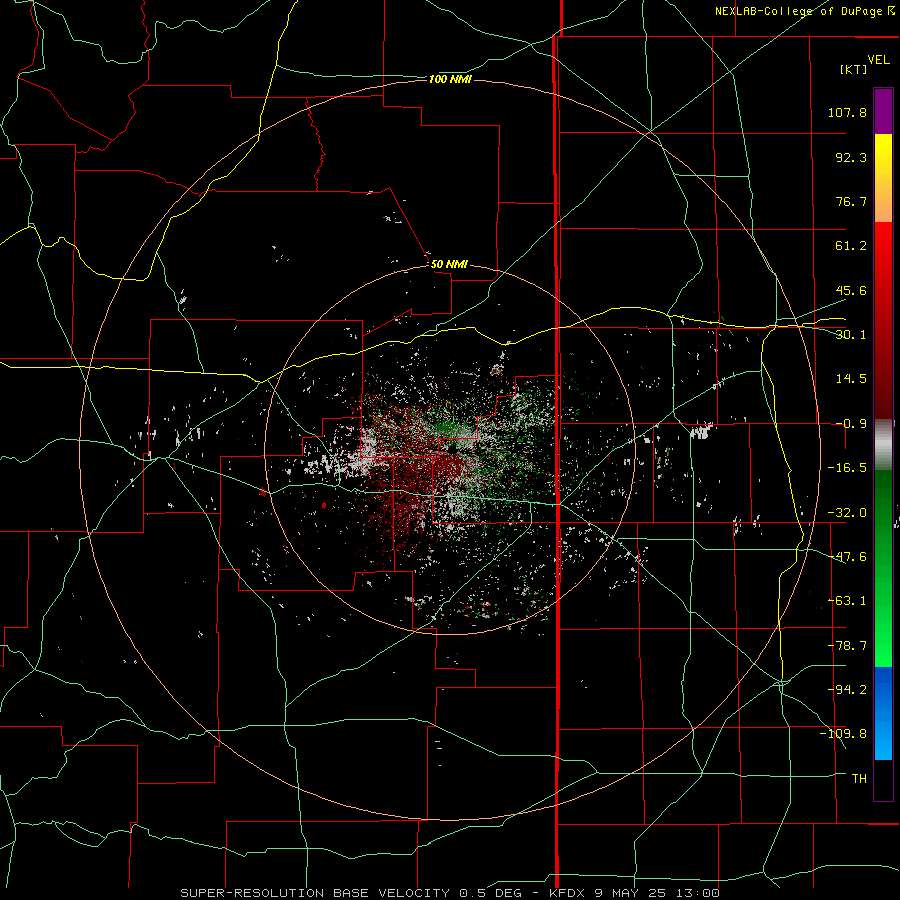
Task: Pick the purple segment of velocity color bar
Action: click(883, 112)
